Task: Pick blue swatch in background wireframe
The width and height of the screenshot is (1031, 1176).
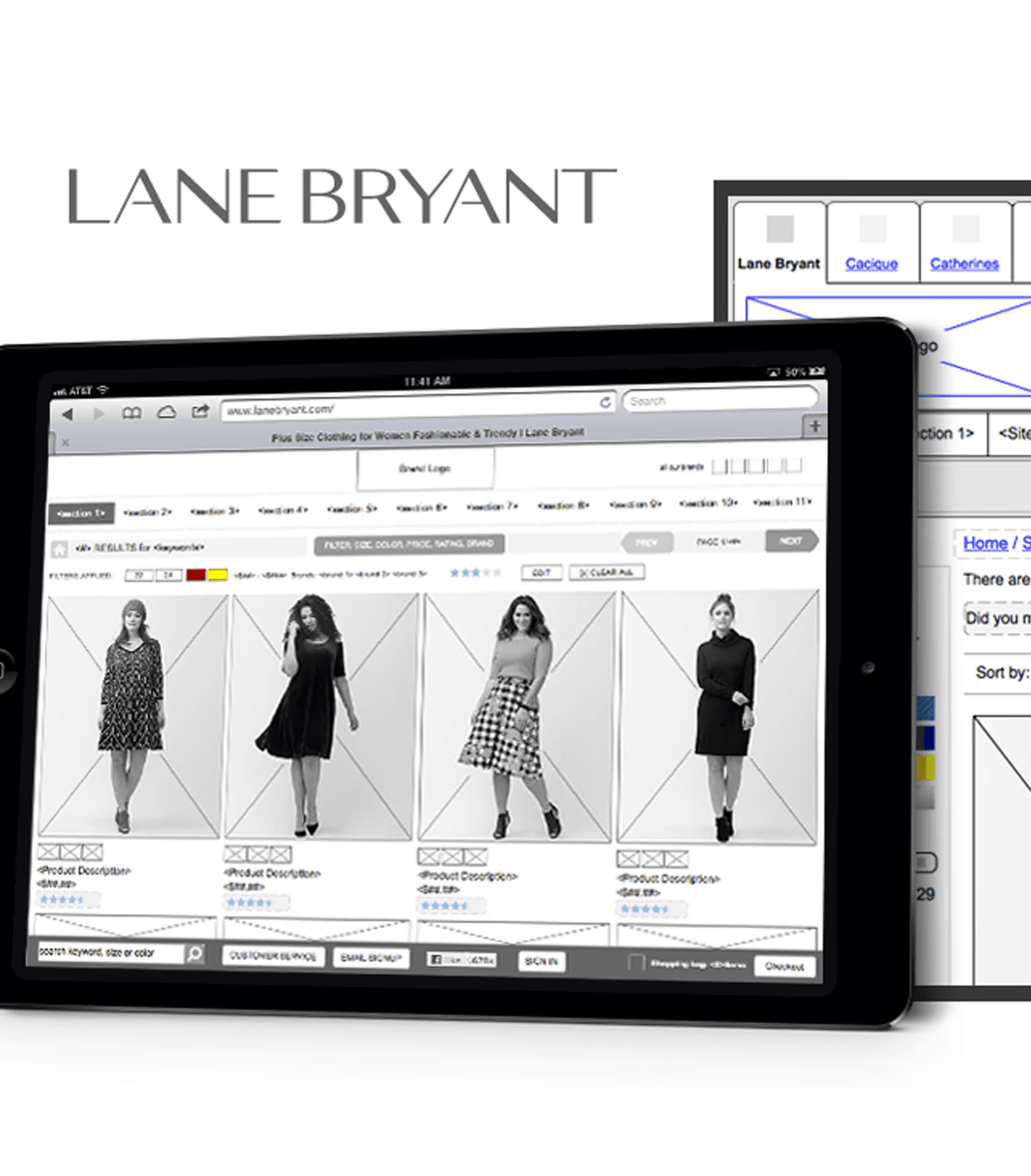Action: (926, 709)
